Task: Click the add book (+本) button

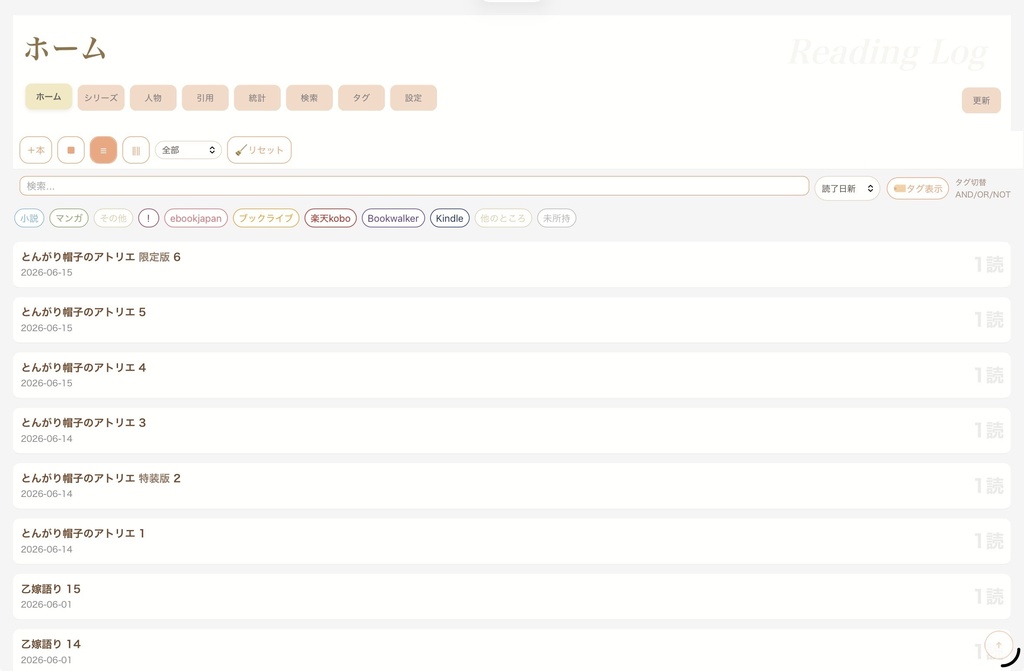Action: [36, 150]
